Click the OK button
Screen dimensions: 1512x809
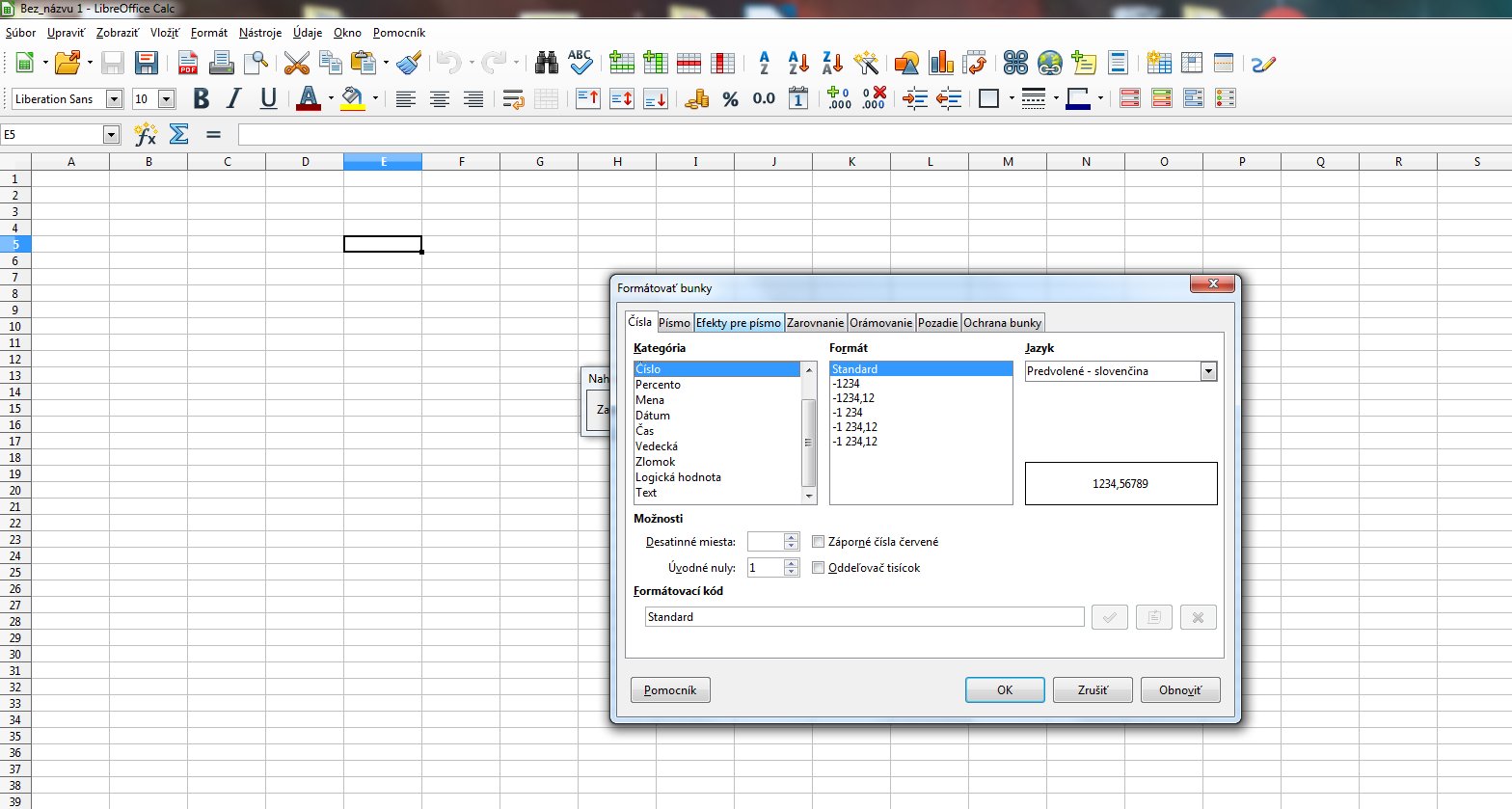click(1005, 690)
